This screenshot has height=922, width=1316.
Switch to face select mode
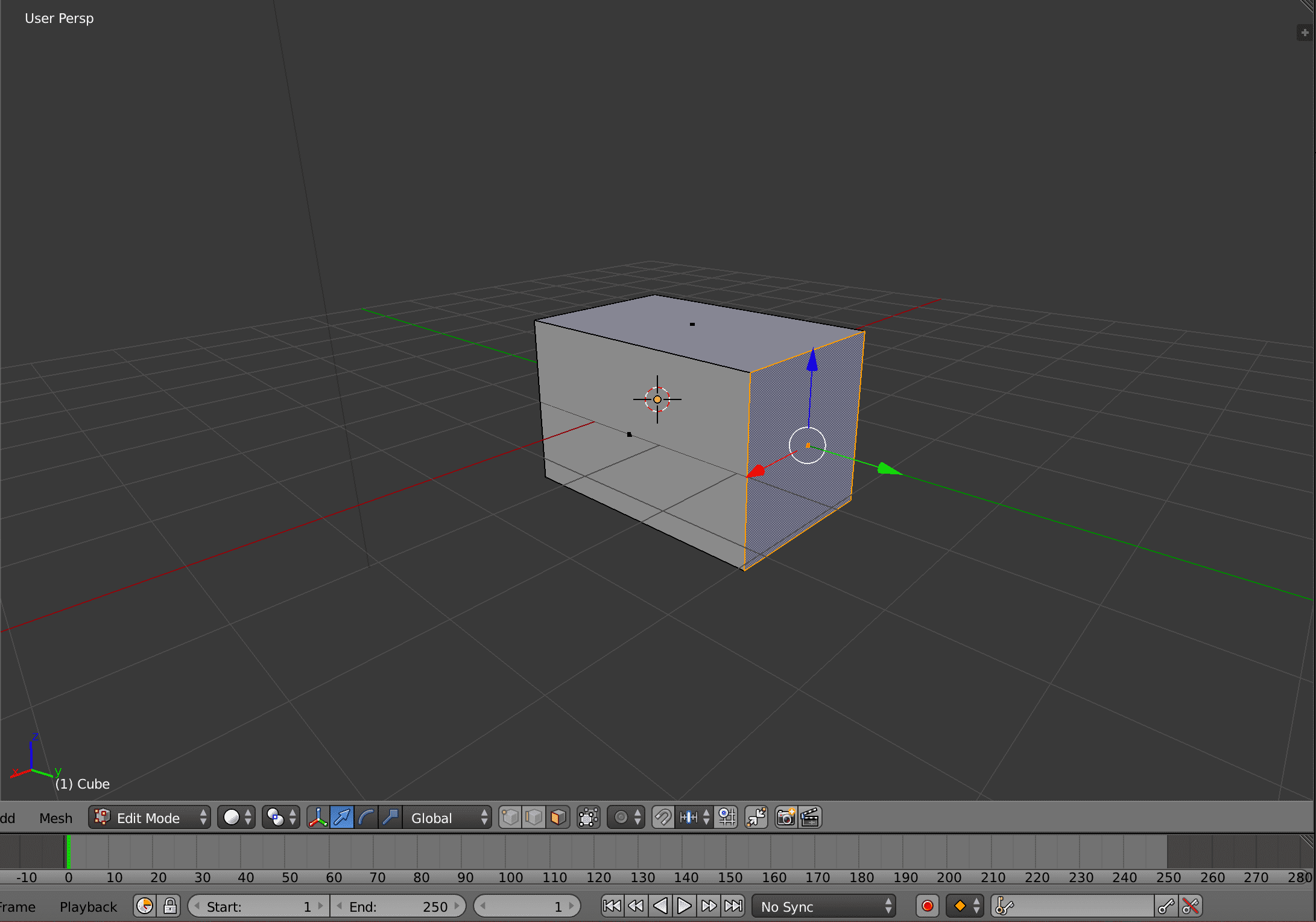click(558, 818)
